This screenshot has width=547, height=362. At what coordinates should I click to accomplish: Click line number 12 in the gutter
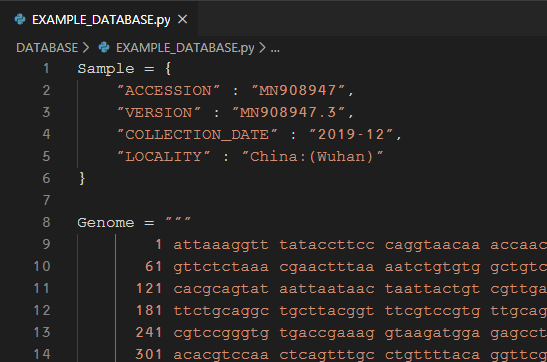(x=42, y=310)
